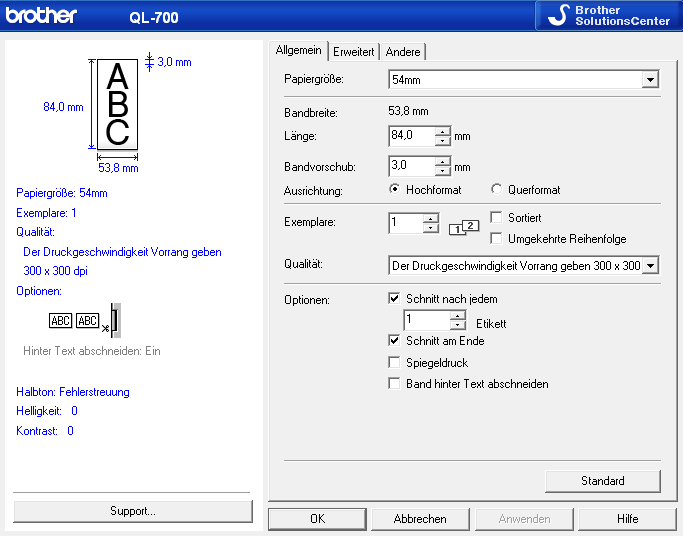Viewport: 683px width, 536px height.
Task: Enable Spiegeldruck checkbox
Action: coord(394,362)
